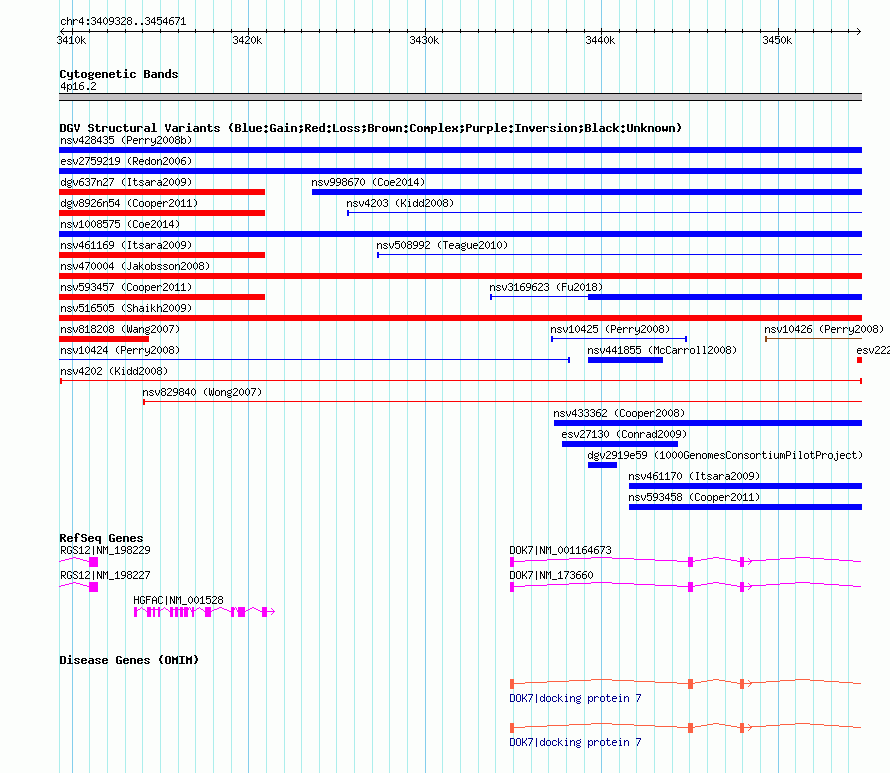Viewport: 890px width, 773px height.
Task: Open variant nsv10425 (Perry2008)
Action: point(619,339)
